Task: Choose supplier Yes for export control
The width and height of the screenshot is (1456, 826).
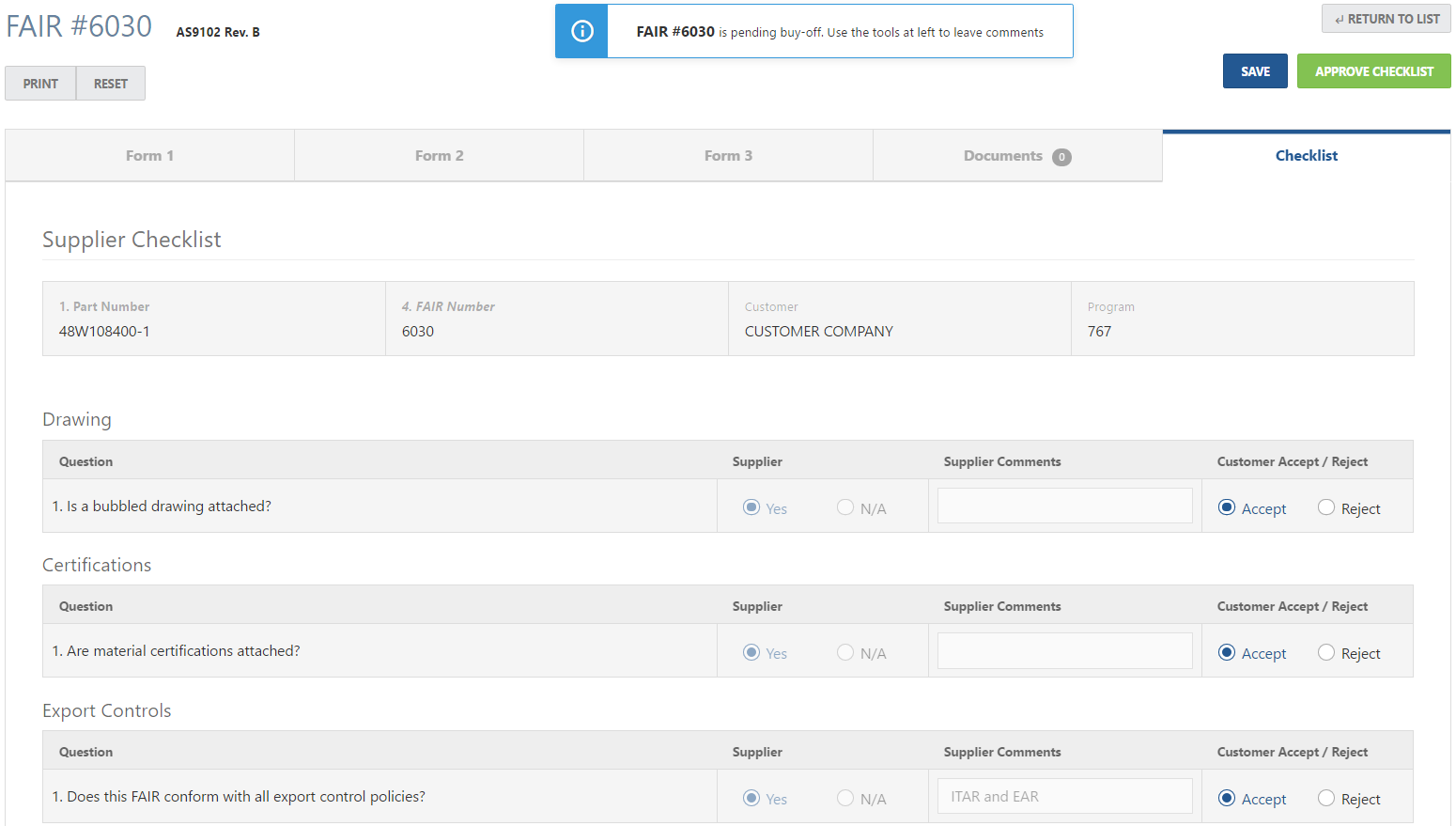Action: tap(751, 798)
